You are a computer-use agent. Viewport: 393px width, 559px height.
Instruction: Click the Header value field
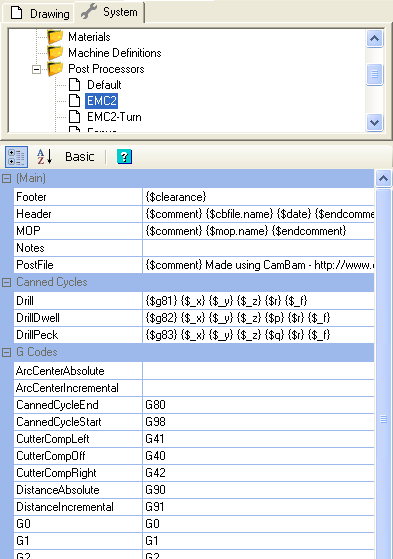coord(258,214)
